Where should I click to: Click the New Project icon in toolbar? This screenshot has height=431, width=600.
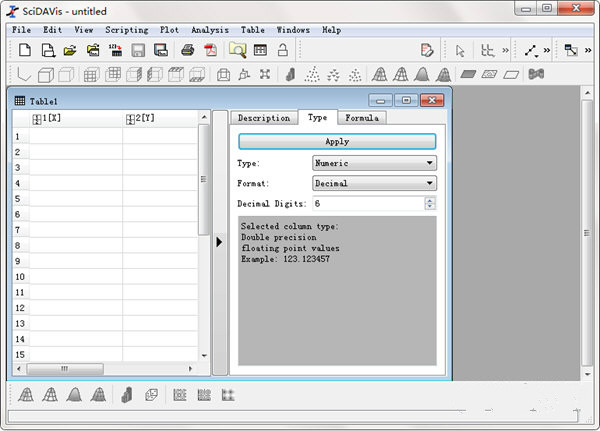(25, 50)
